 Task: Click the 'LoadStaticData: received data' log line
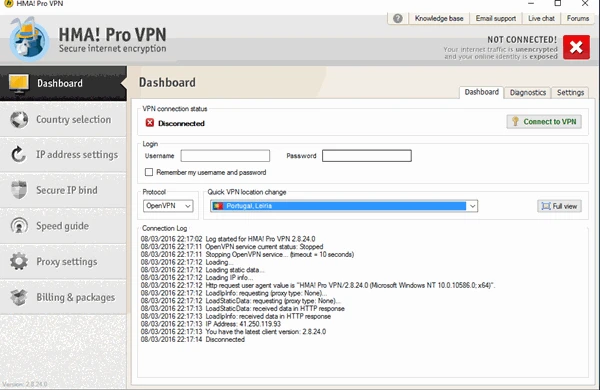243,308
